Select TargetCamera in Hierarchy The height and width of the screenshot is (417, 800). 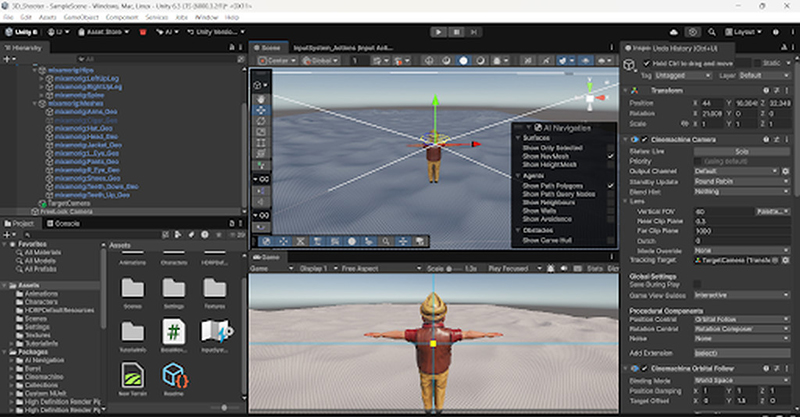click(69, 203)
